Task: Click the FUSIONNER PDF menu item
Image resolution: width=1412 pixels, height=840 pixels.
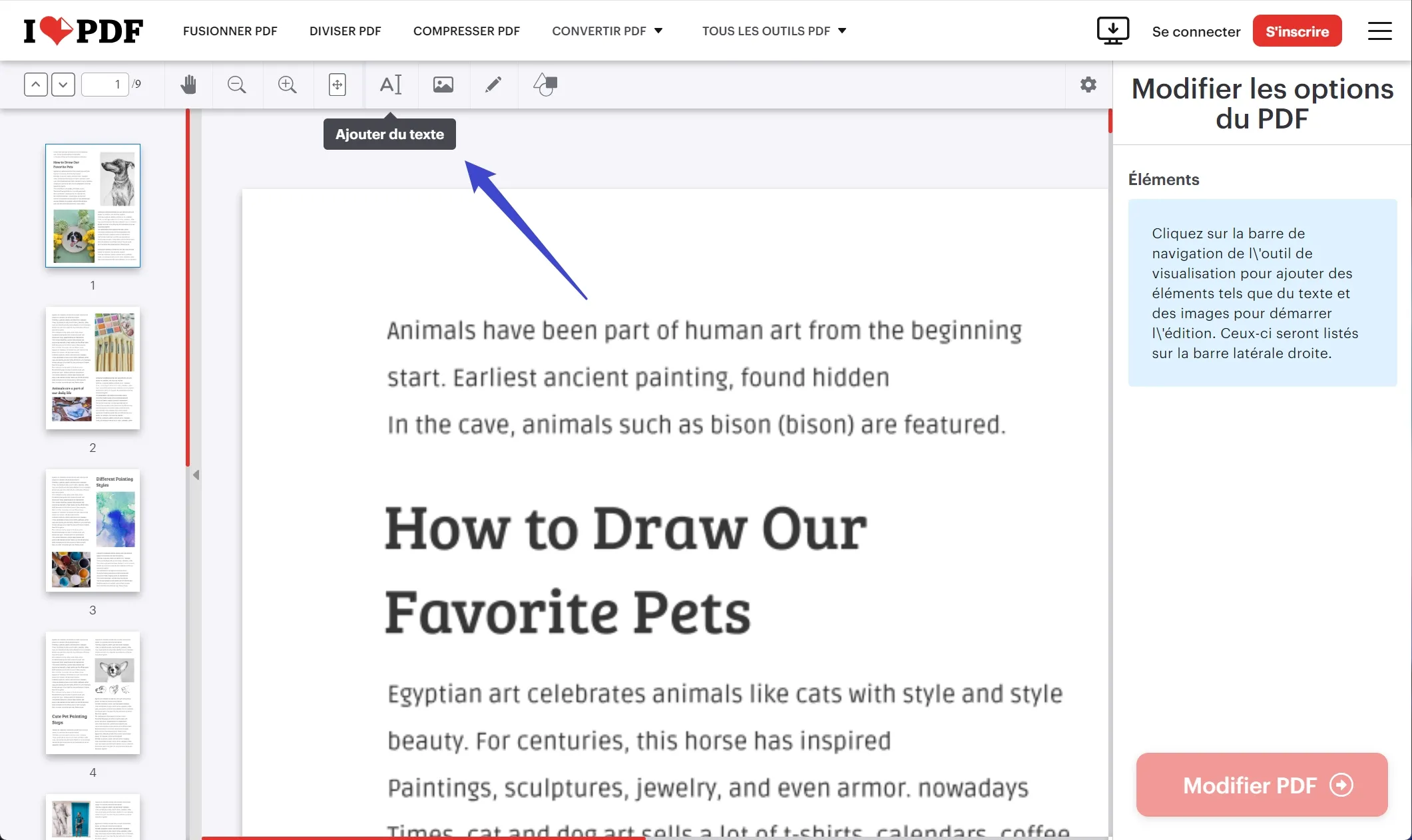Action: click(229, 30)
